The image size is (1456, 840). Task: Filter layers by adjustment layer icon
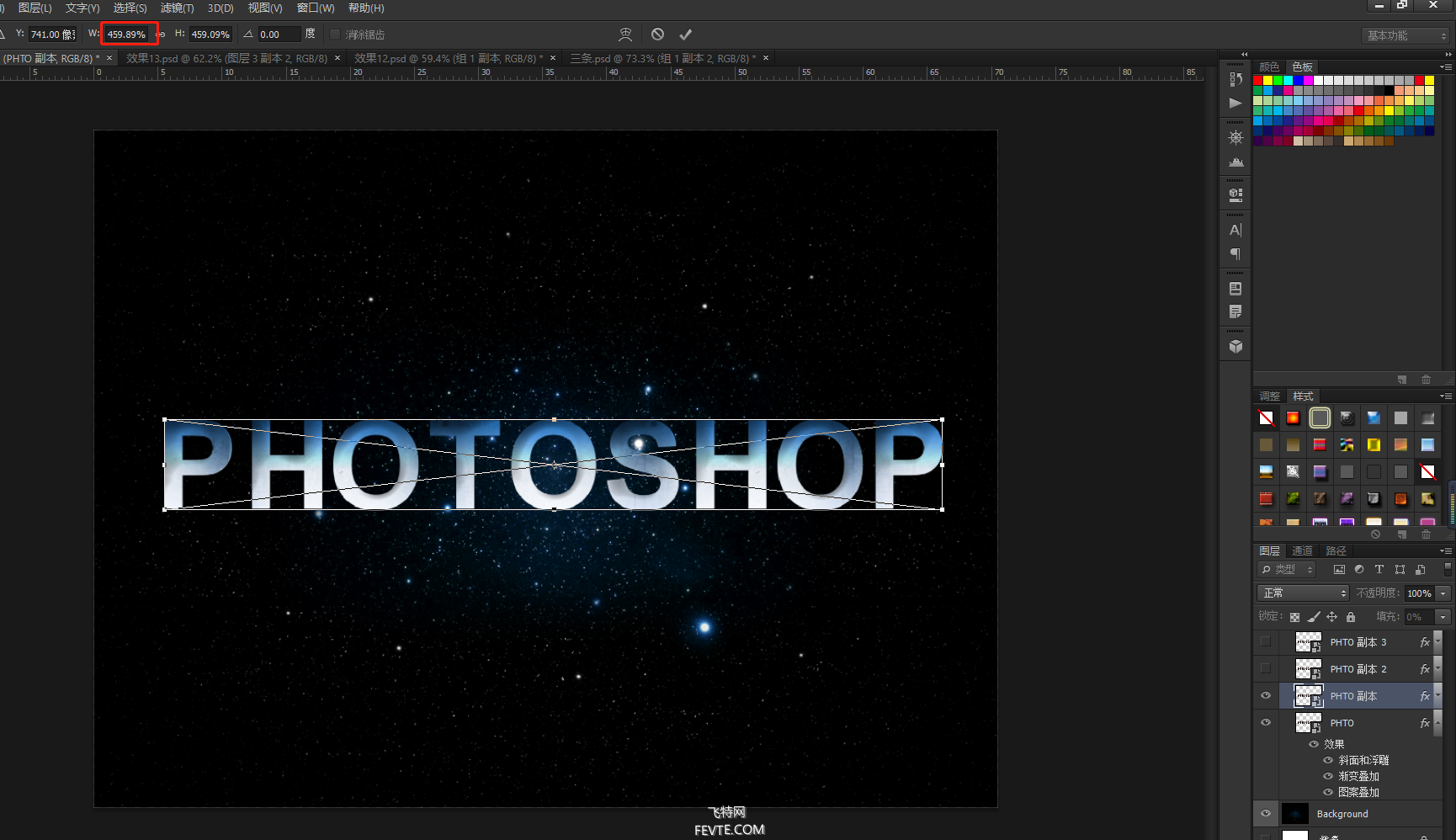click(1359, 570)
